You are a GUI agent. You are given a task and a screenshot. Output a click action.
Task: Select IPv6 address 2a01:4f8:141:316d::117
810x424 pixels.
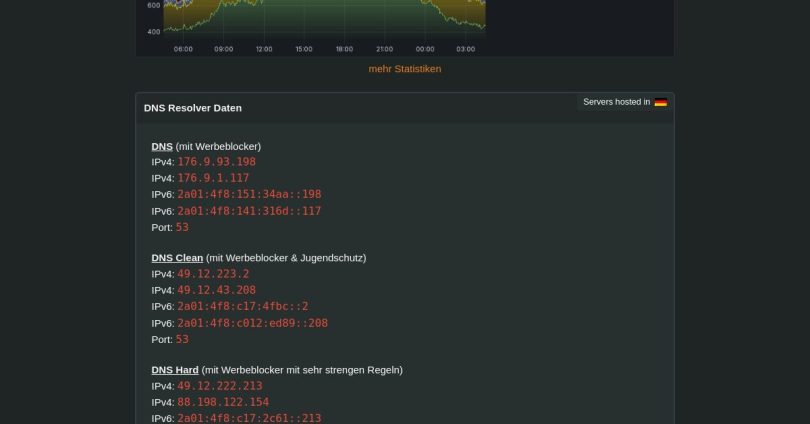(249, 211)
